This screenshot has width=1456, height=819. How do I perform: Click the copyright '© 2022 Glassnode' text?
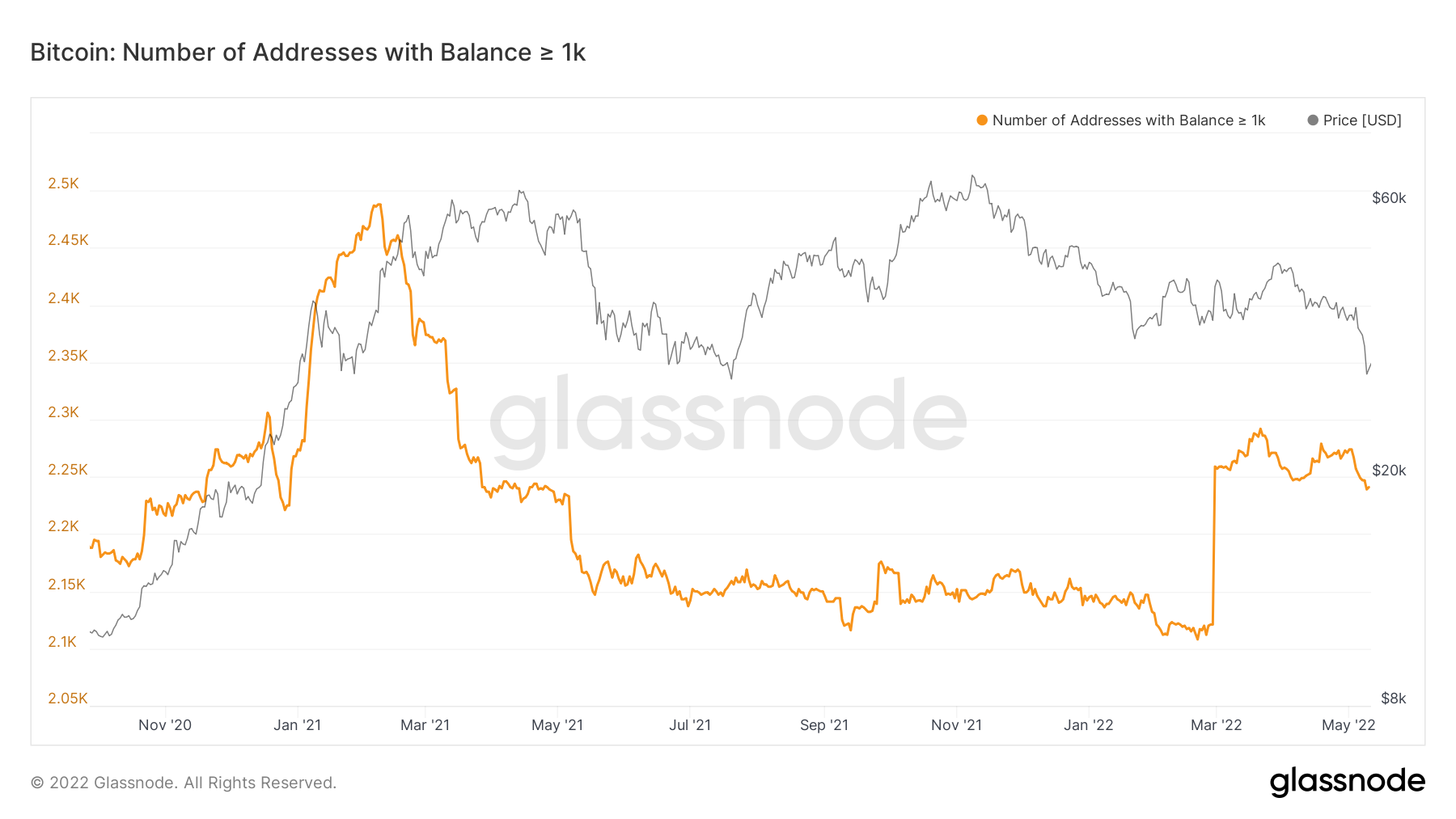[183, 783]
